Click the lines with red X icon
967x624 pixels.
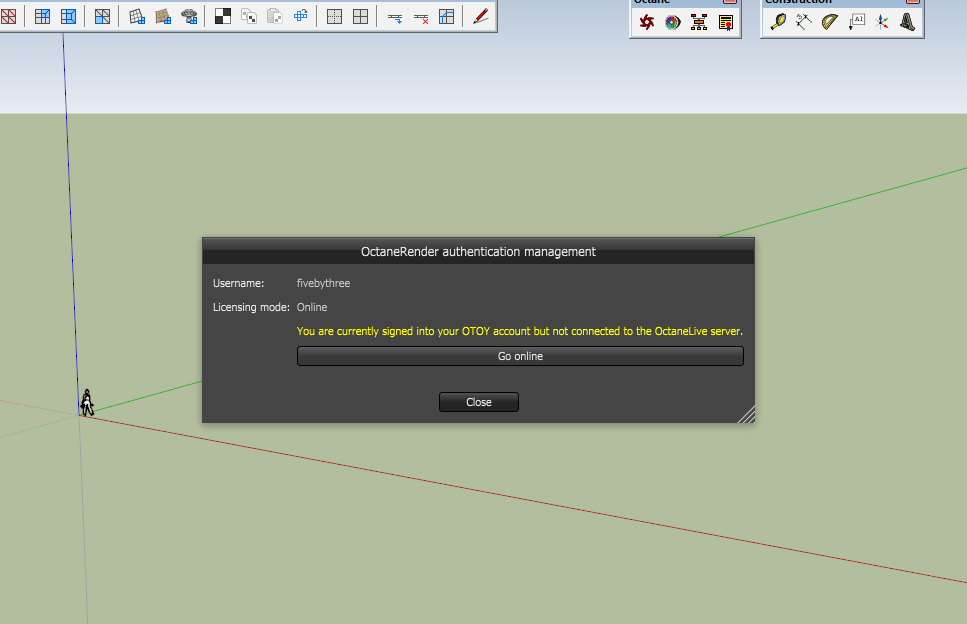pyautogui.click(x=421, y=17)
